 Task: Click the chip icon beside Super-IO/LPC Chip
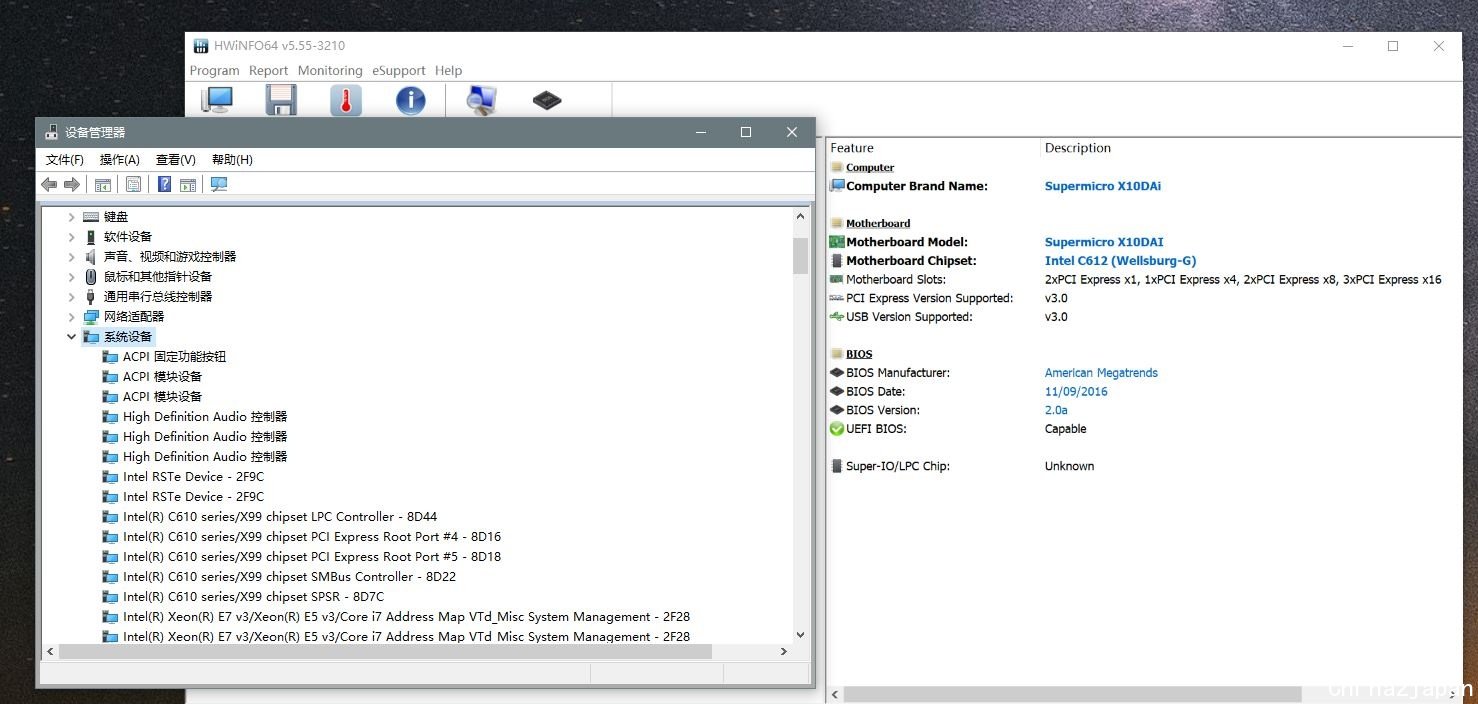837,466
